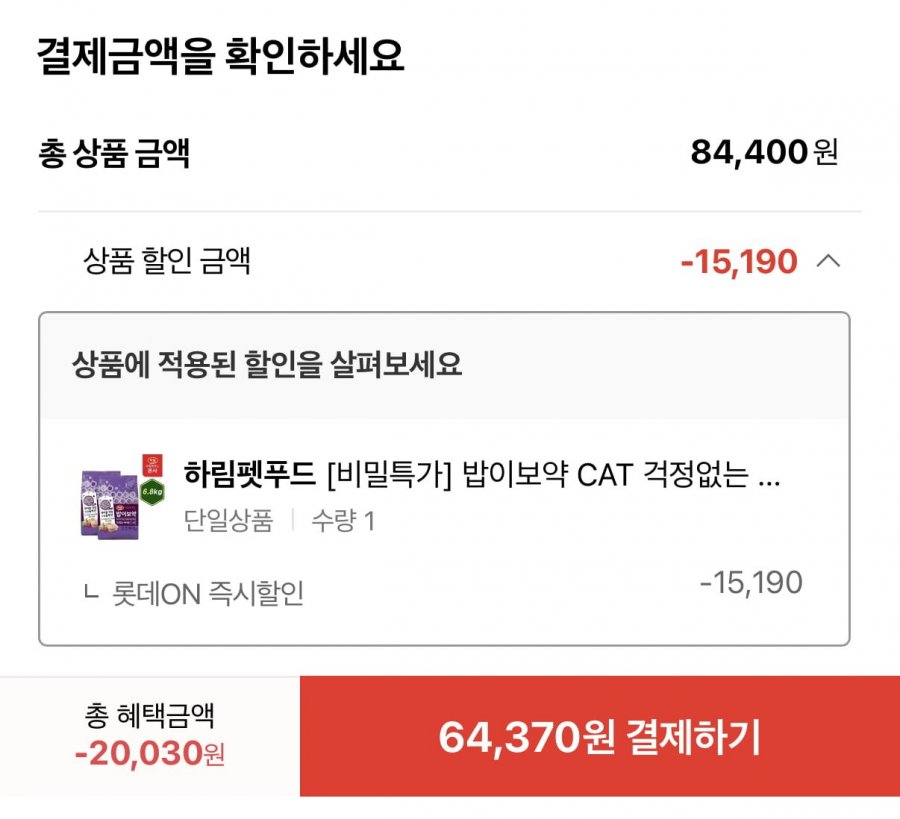Tap the 총 혜택금액 label

(x=150, y=716)
